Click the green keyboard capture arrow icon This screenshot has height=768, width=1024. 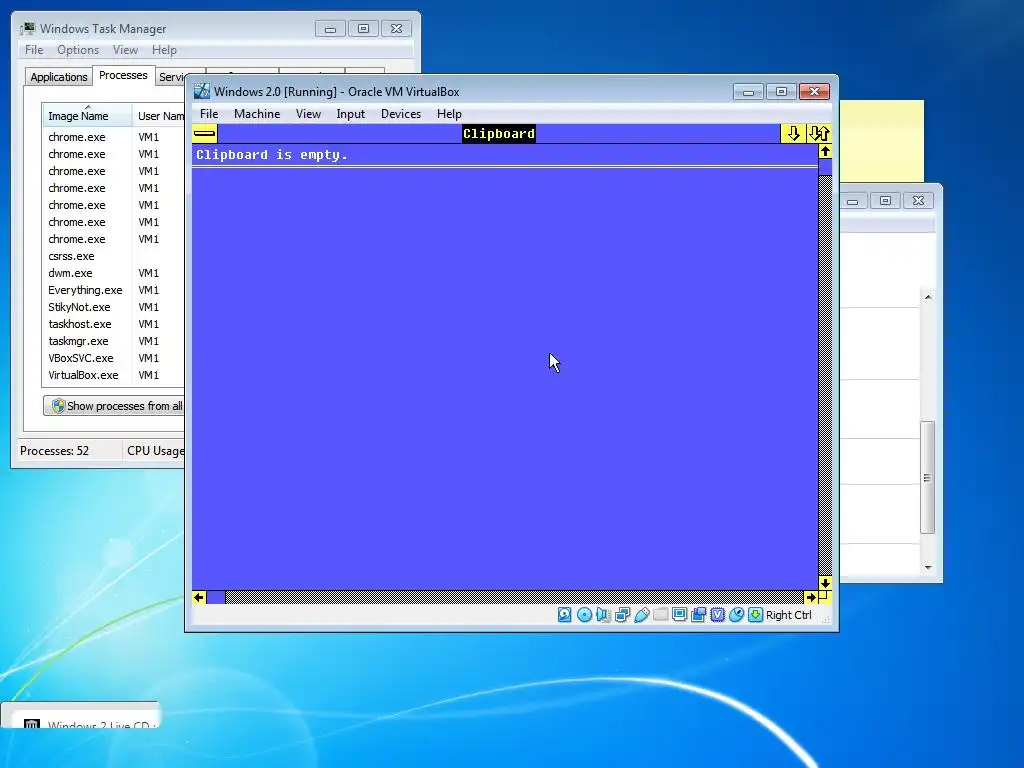tap(756, 615)
